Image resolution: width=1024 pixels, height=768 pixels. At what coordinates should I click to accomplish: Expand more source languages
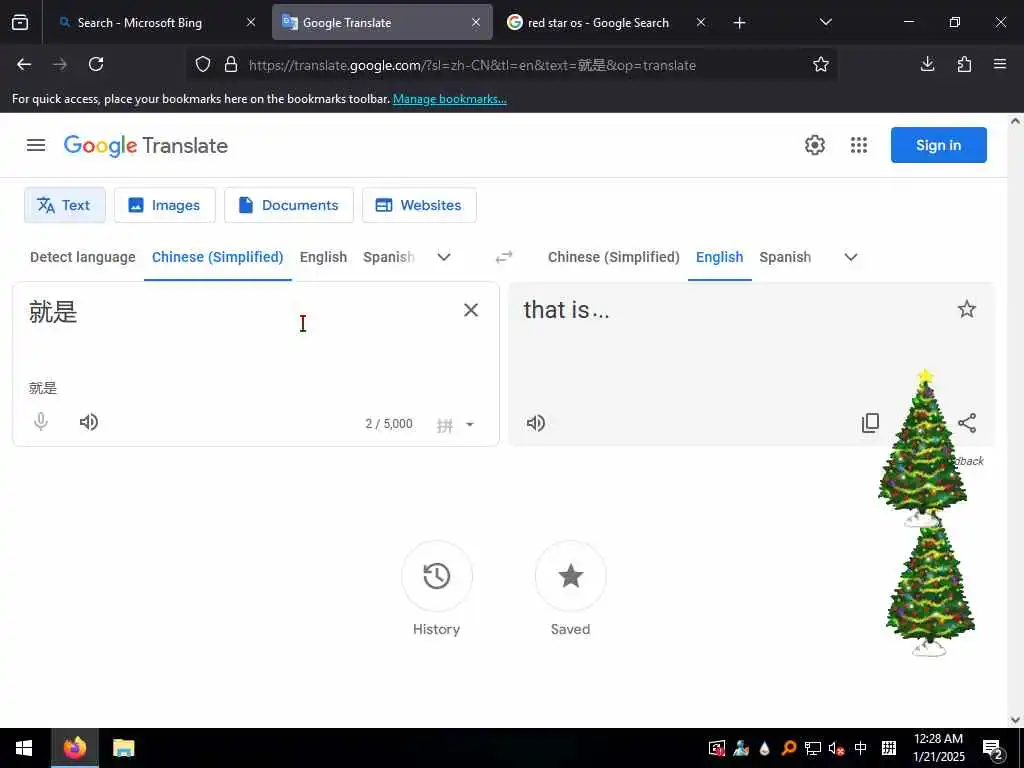pyautogui.click(x=444, y=257)
